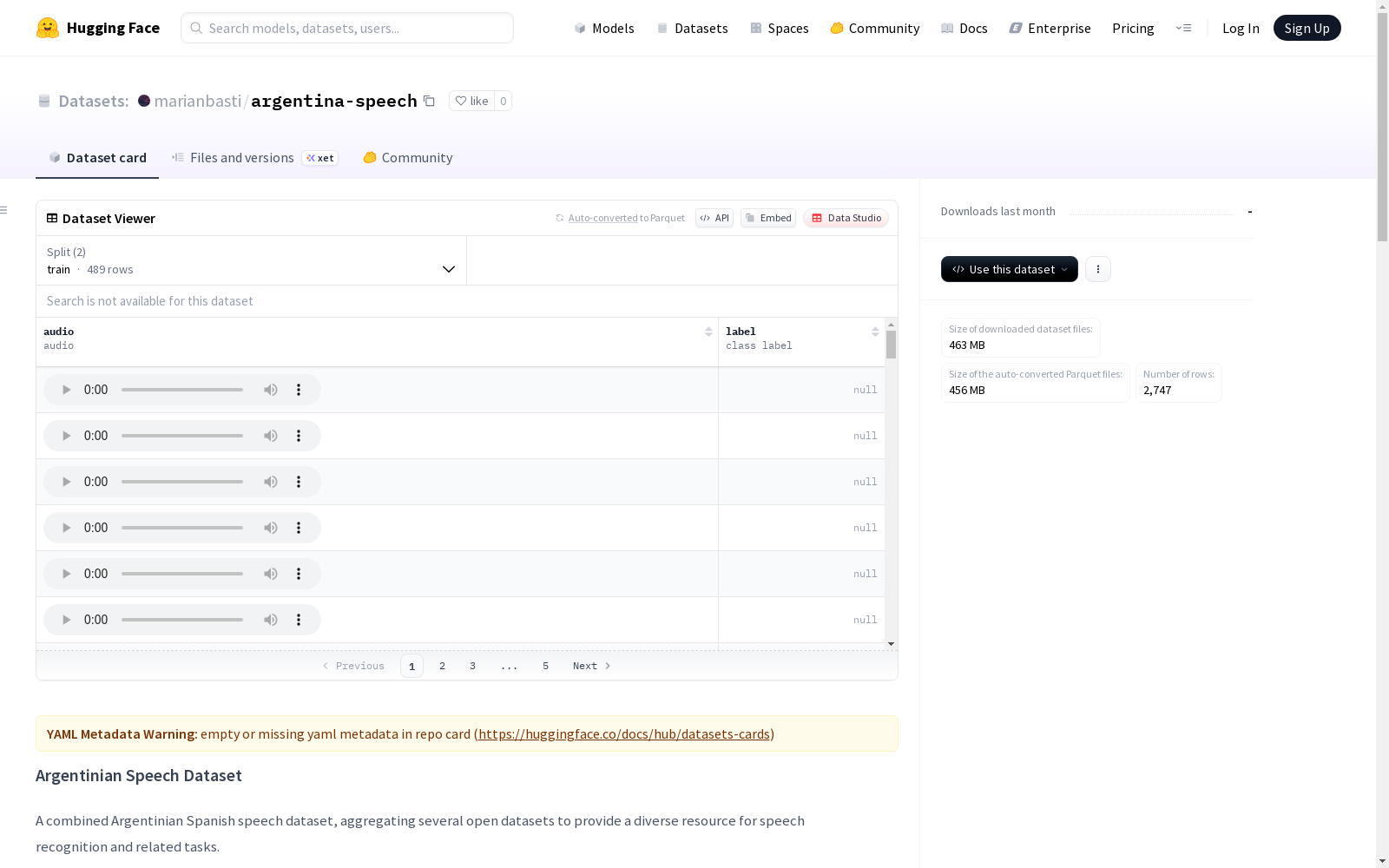
Task: Open Community in the top navigation bar
Action: (x=875, y=28)
